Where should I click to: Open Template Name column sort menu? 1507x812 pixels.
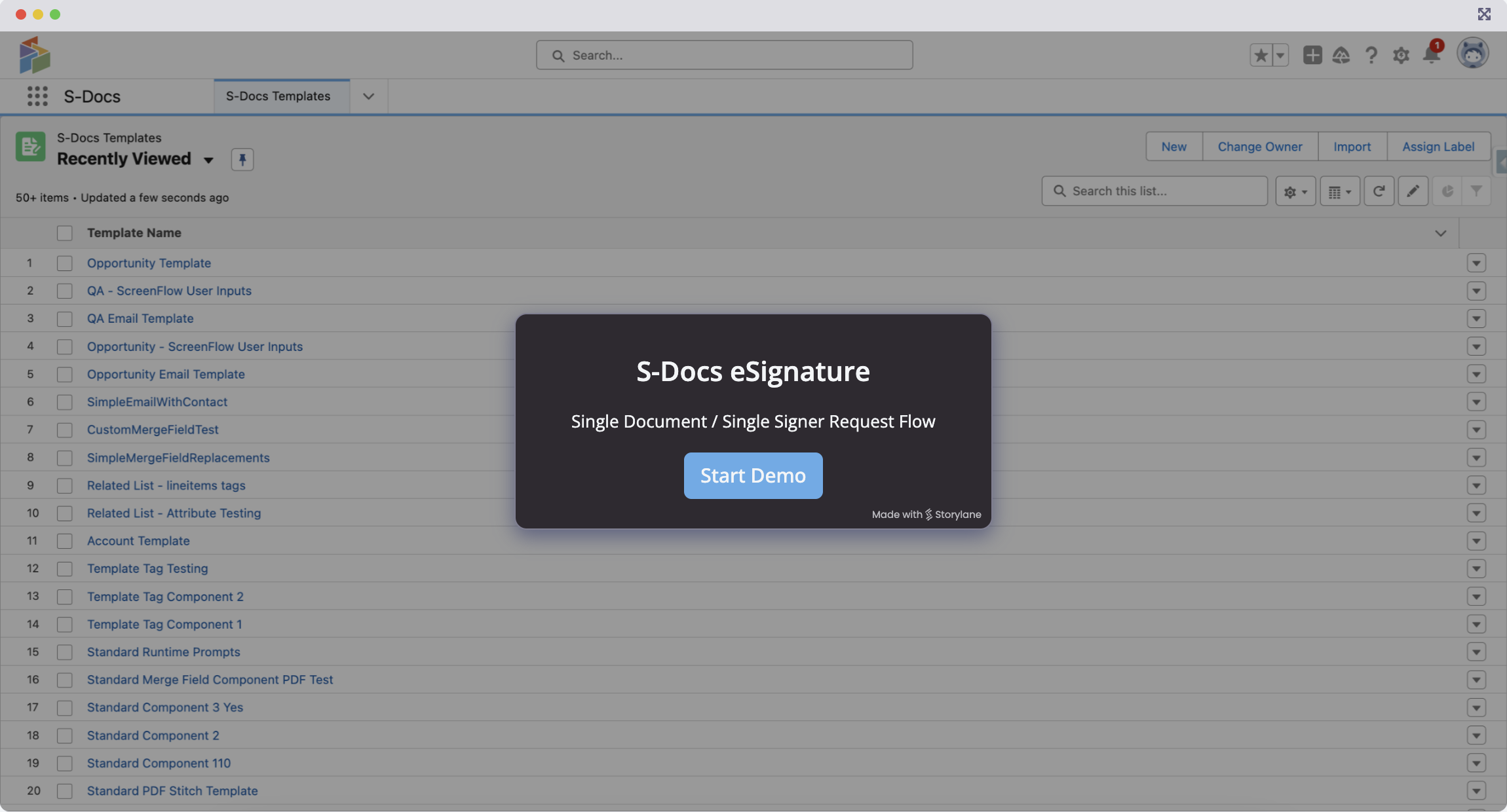1440,233
